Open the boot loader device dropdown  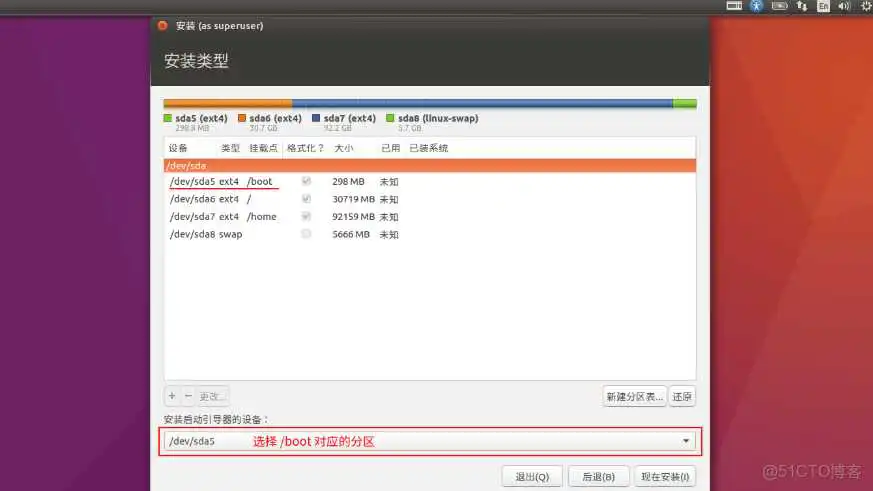point(430,441)
